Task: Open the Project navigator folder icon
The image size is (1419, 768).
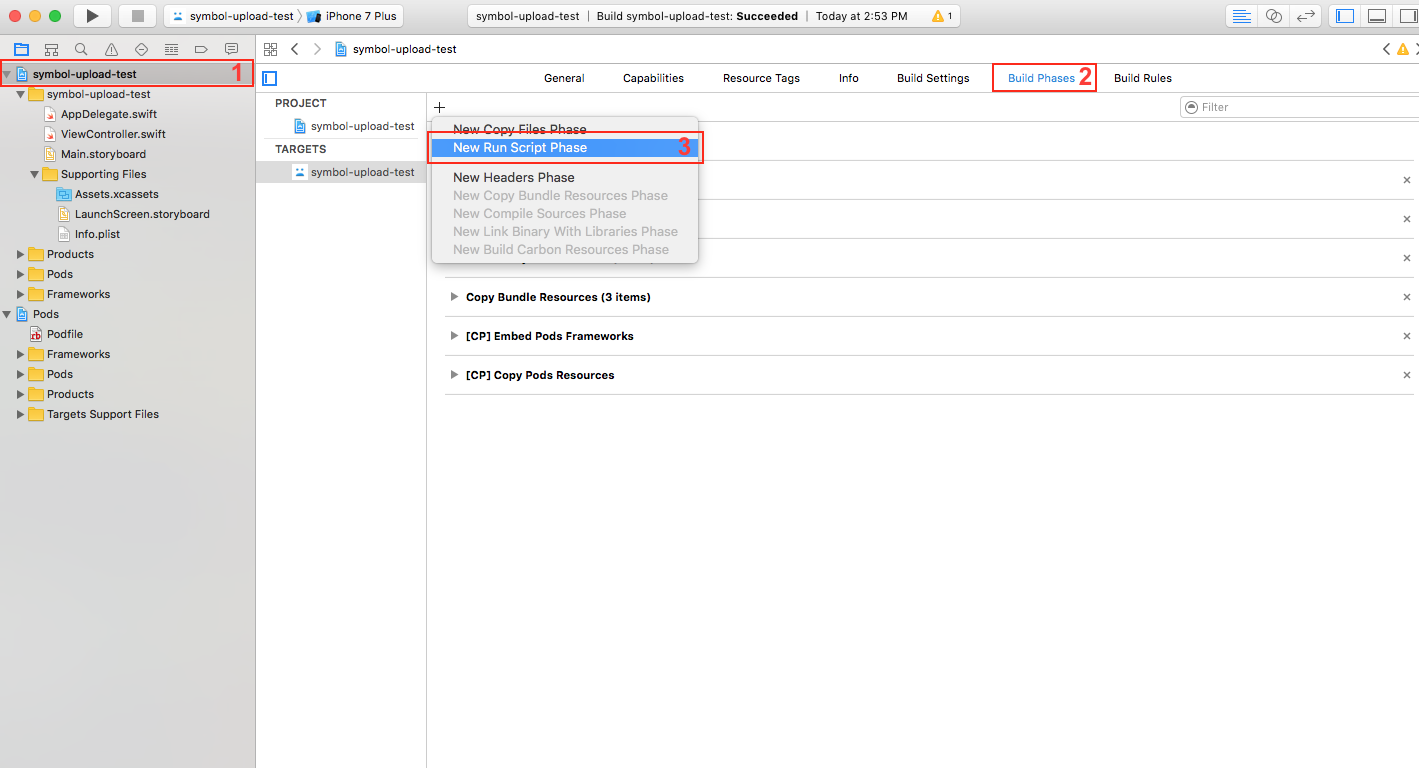Action: (x=21, y=49)
